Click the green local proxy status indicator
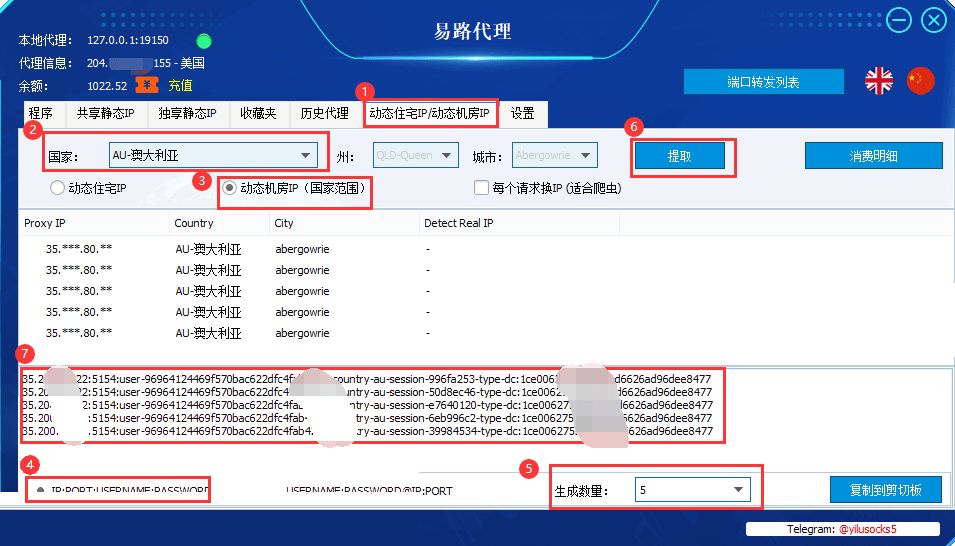 204,41
